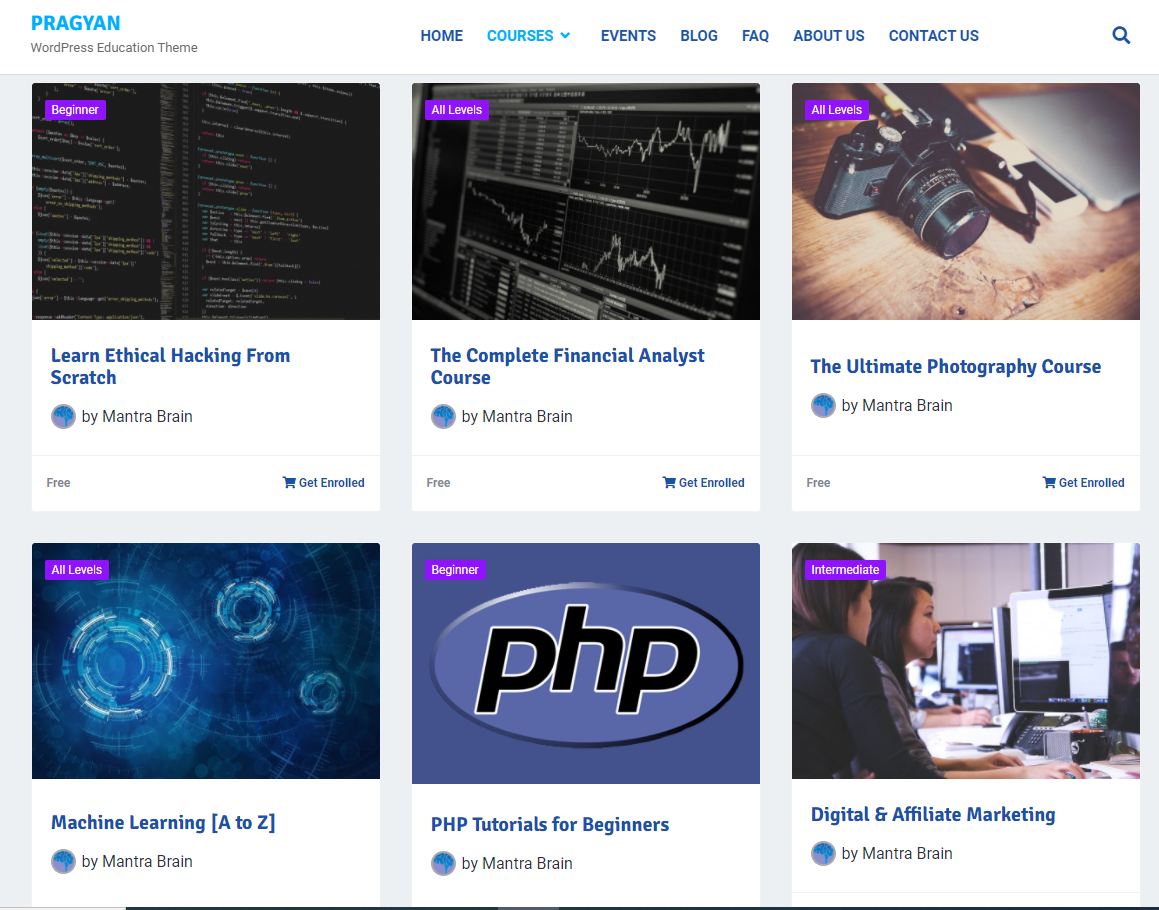Click the cart icon on the Ethical Hacking card
The image size is (1159, 910).
(289, 482)
